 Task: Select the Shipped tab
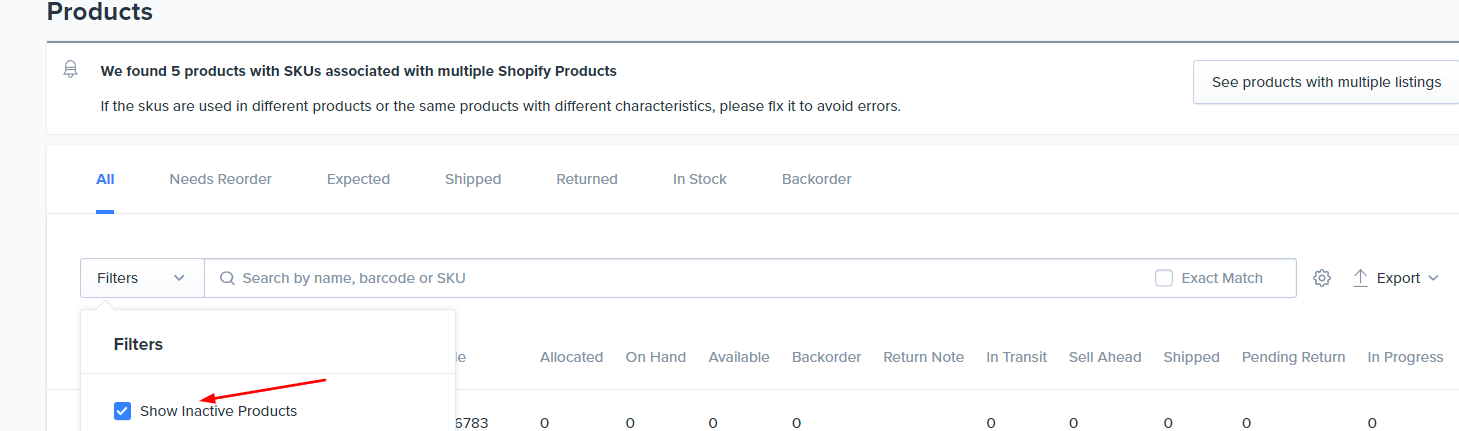point(473,179)
